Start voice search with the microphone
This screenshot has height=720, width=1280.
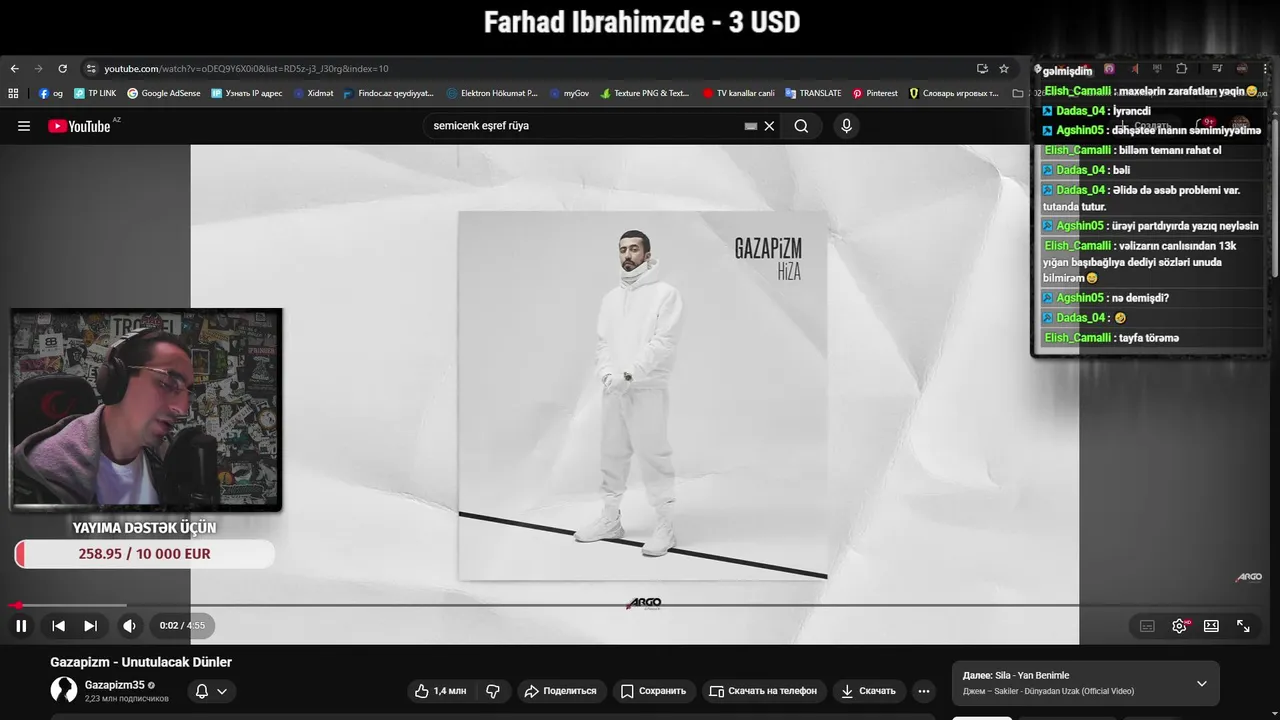(x=846, y=126)
